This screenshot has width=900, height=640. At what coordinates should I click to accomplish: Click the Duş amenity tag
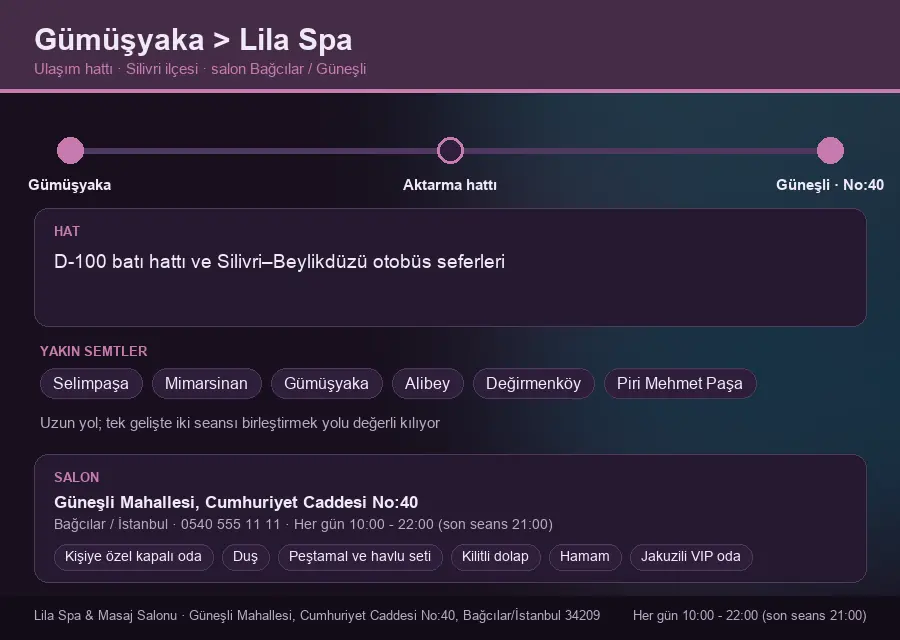[245, 557]
